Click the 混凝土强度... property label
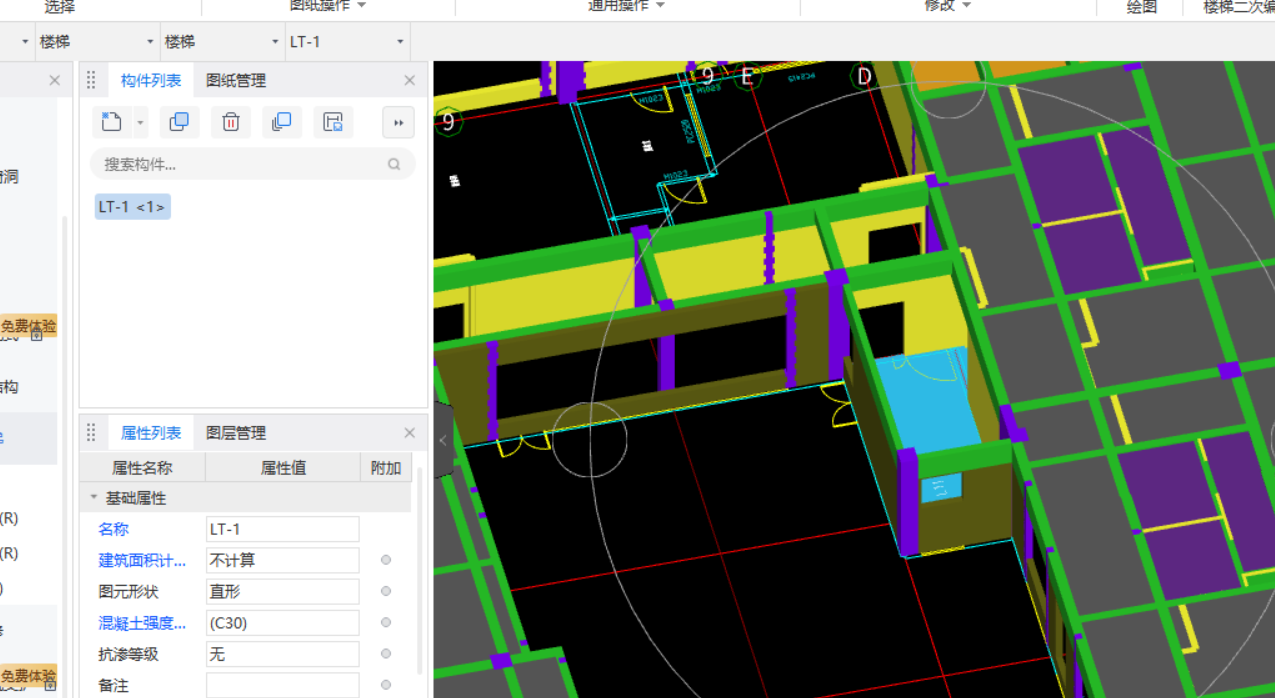 click(x=142, y=623)
